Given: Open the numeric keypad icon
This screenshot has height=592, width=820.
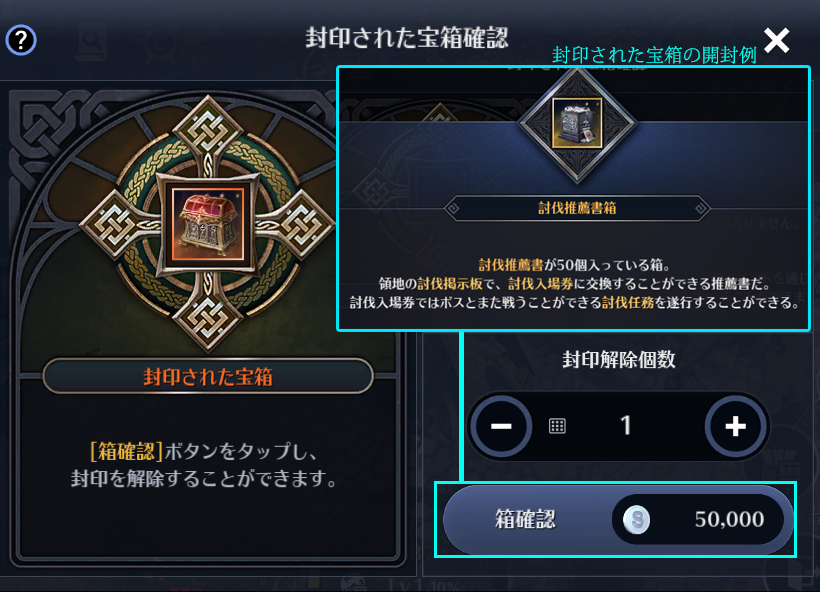Looking at the screenshot, I should click(557, 426).
